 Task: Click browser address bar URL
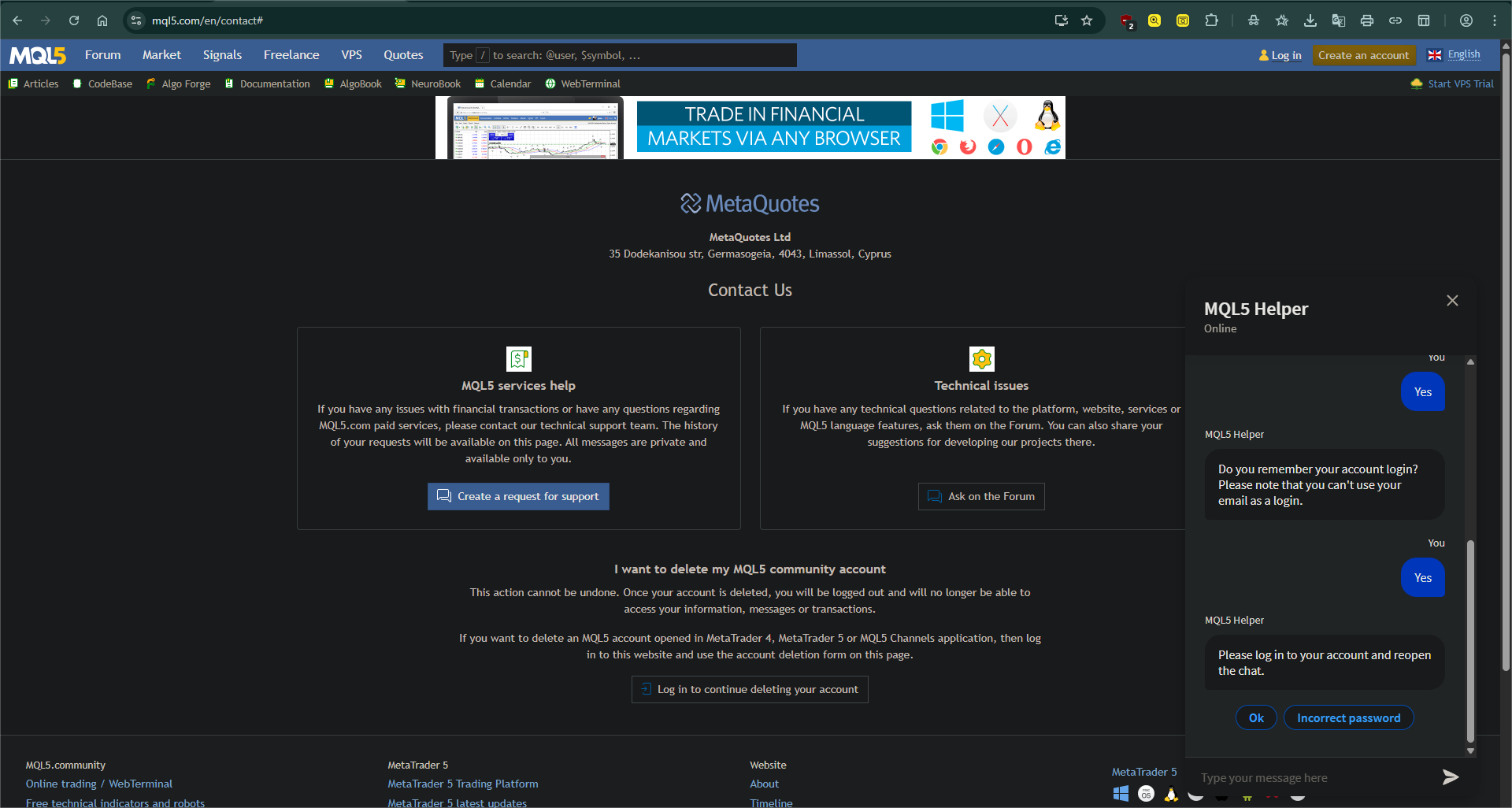coord(207,20)
